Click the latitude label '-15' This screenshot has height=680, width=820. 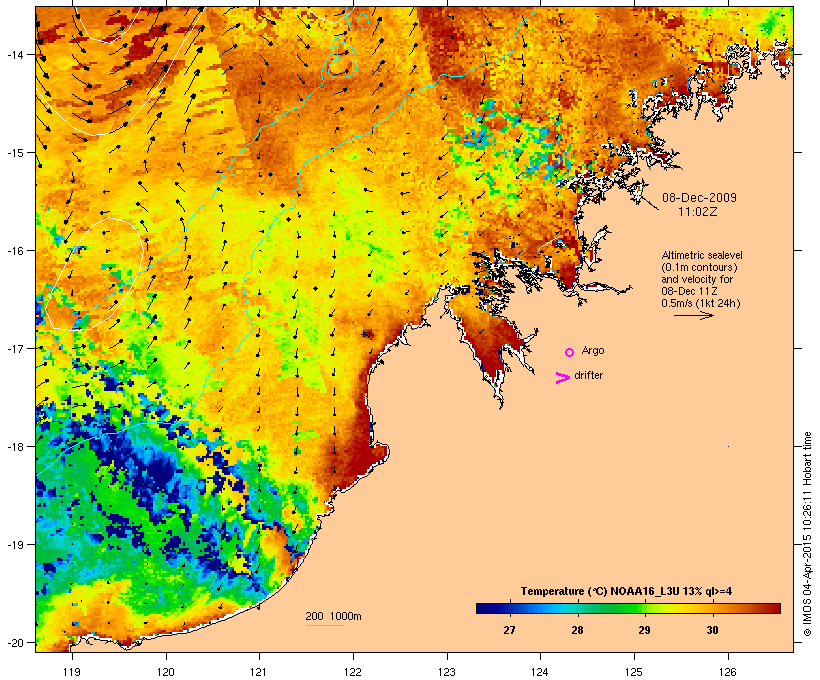click(x=15, y=153)
